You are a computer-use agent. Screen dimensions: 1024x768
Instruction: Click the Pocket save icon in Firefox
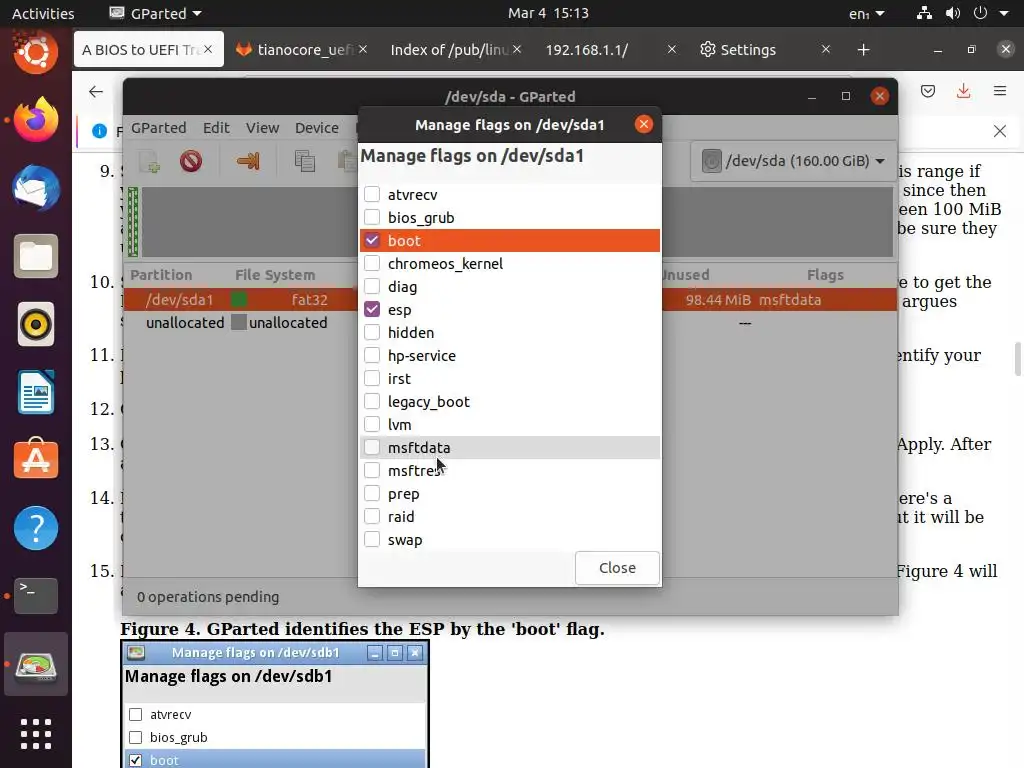pos(927,91)
